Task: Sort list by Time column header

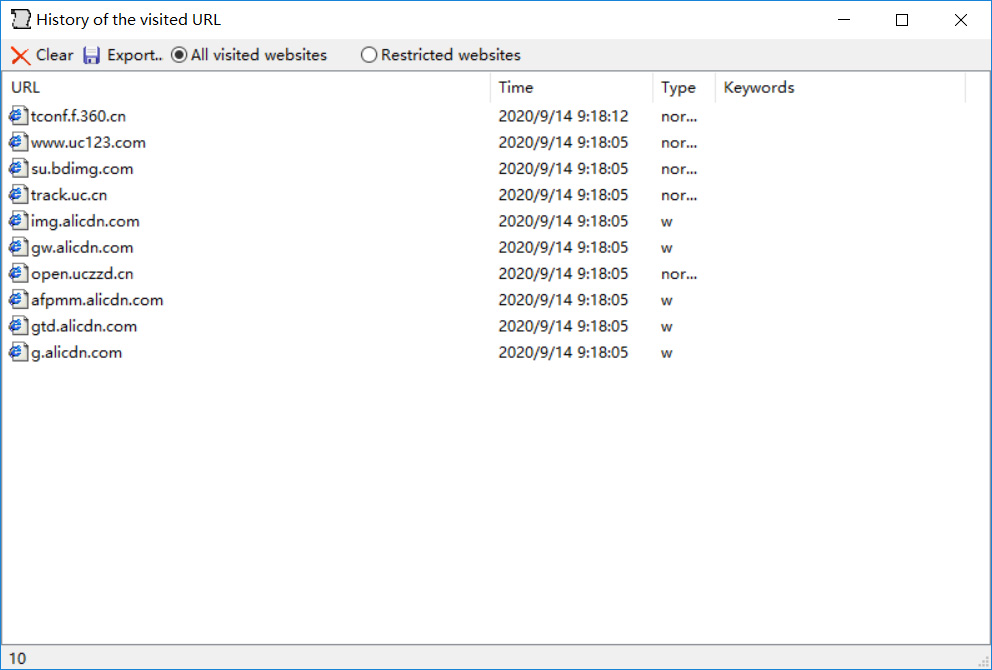Action: pyautogui.click(x=571, y=88)
